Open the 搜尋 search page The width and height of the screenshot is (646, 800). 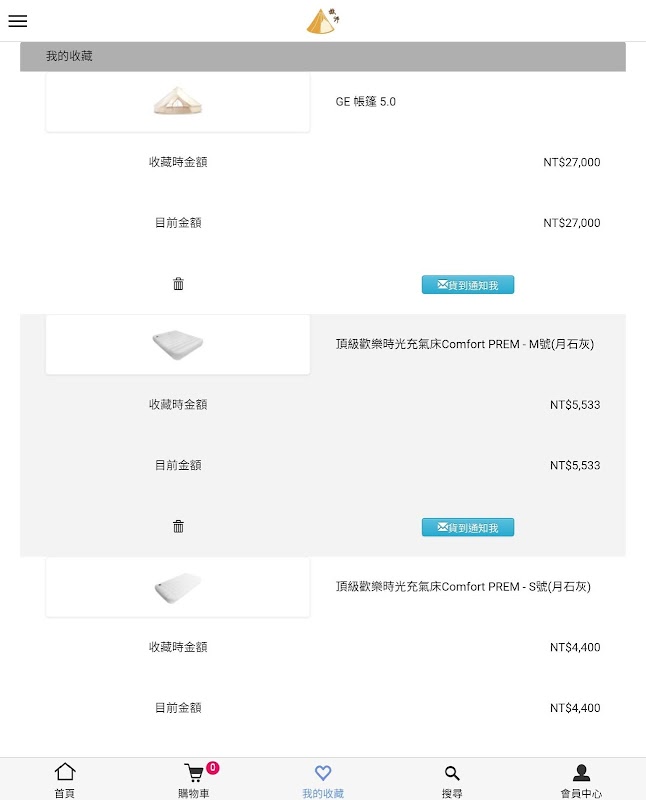[x=452, y=780]
